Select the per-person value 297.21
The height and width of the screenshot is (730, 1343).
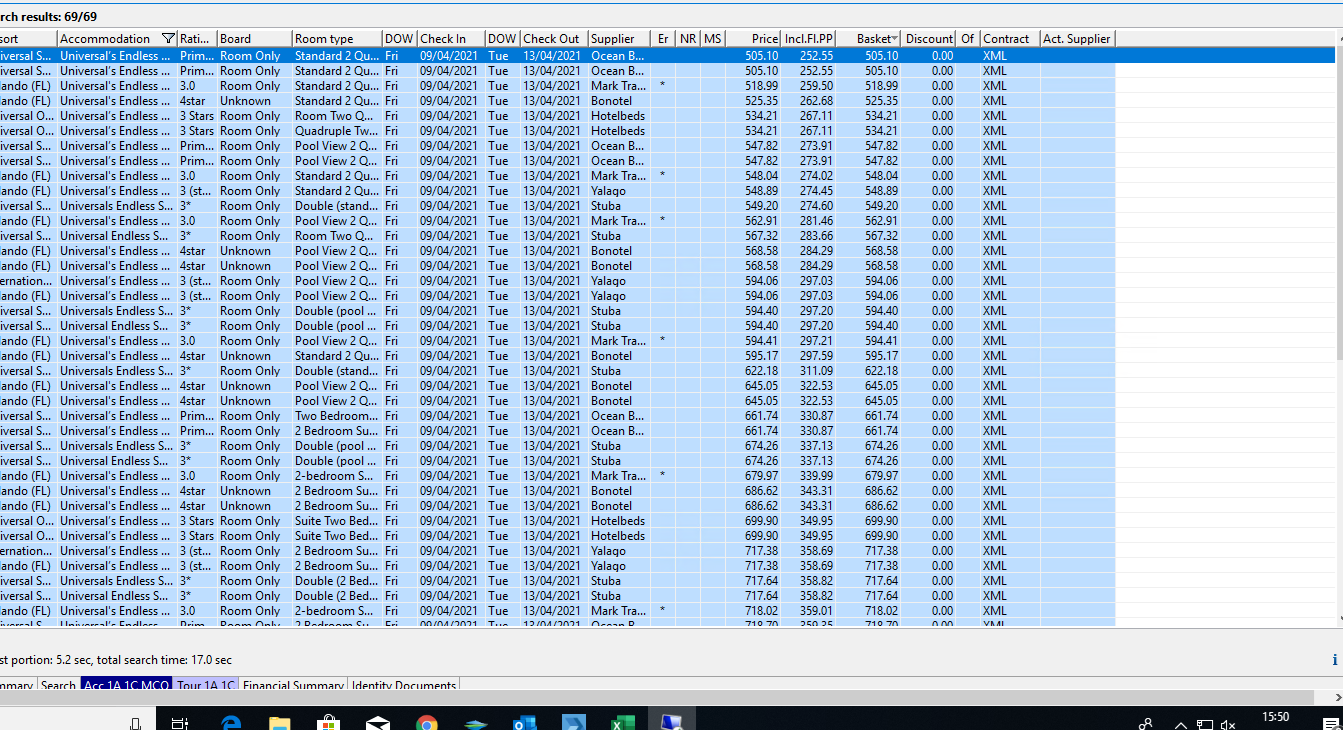click(x=816, y=341)
